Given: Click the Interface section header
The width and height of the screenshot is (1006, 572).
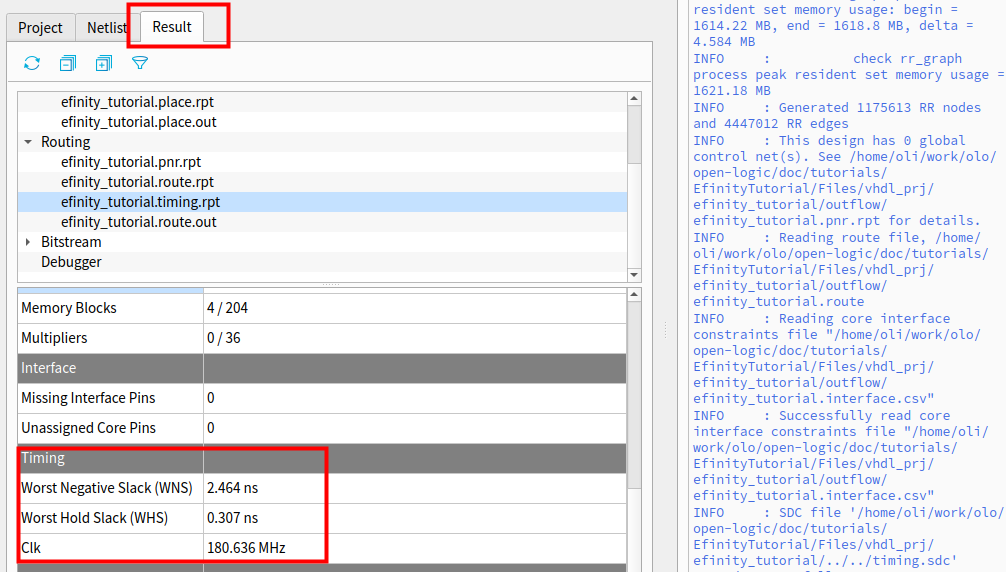Looking at the screenshot, I should [322, 368].
